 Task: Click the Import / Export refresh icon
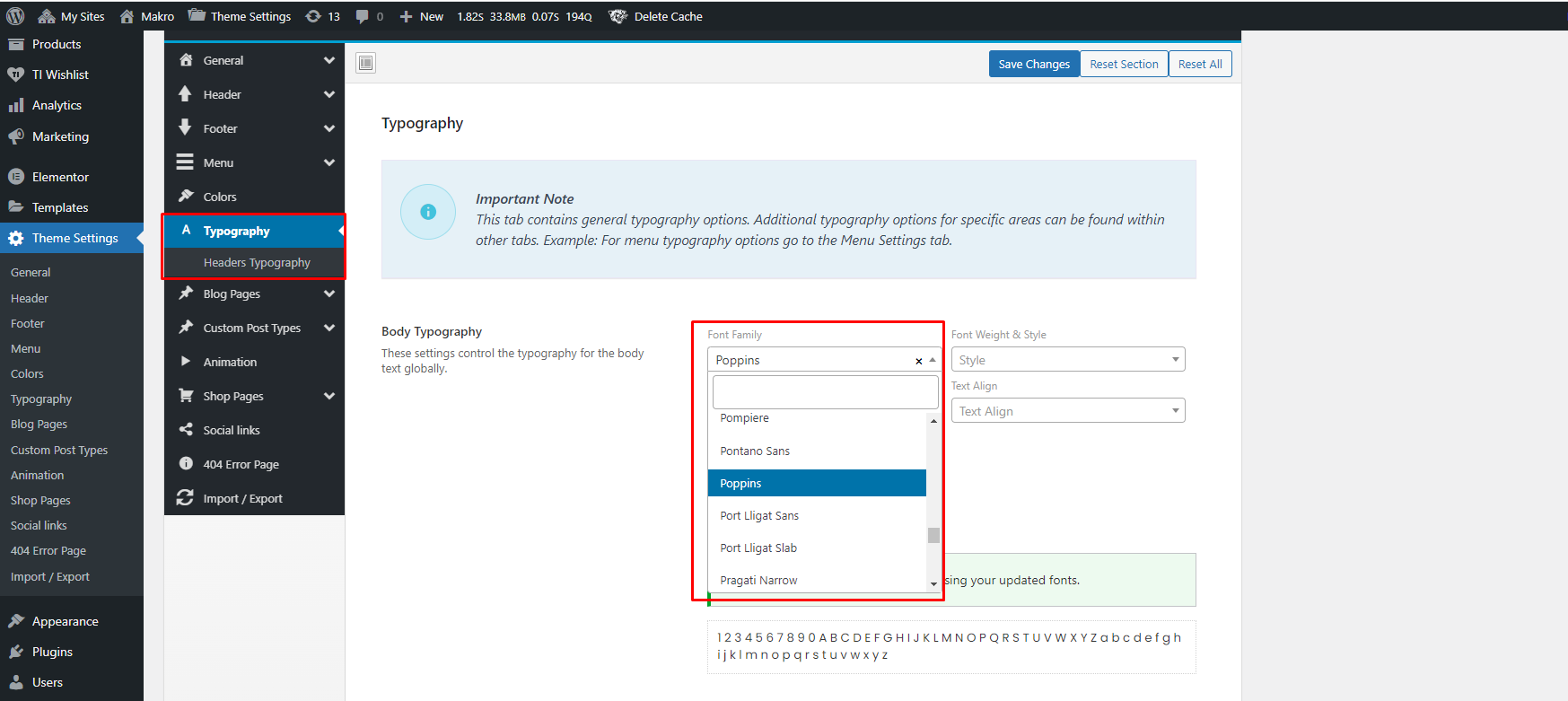[x=186, y=498]
